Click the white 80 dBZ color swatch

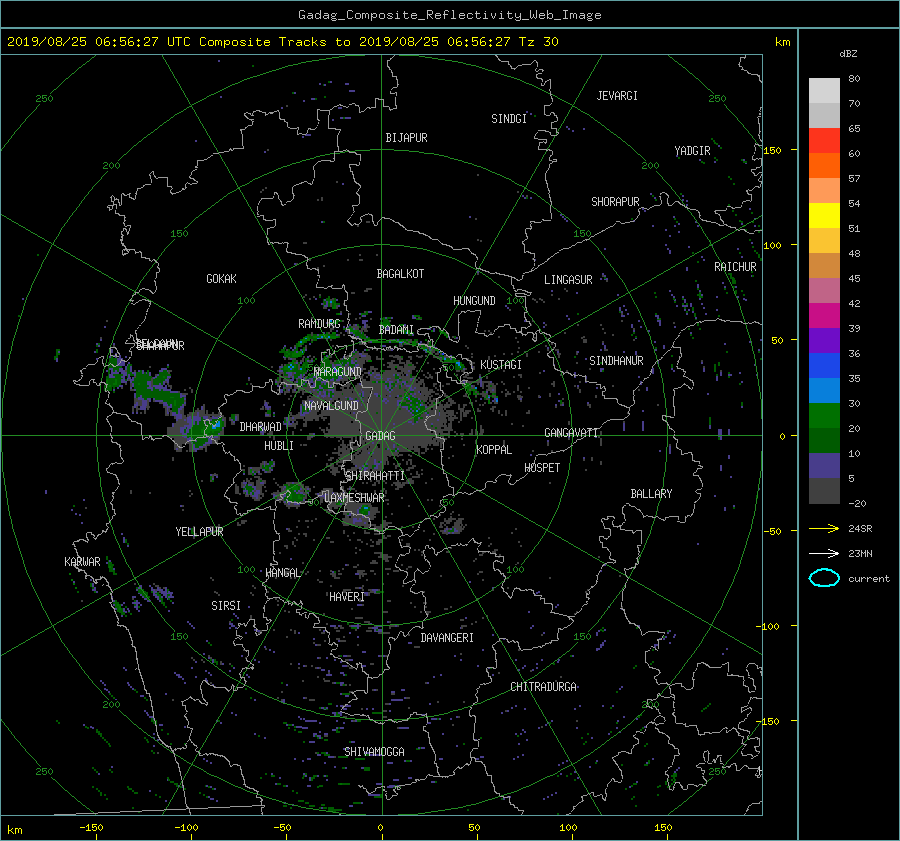(824, 91)
